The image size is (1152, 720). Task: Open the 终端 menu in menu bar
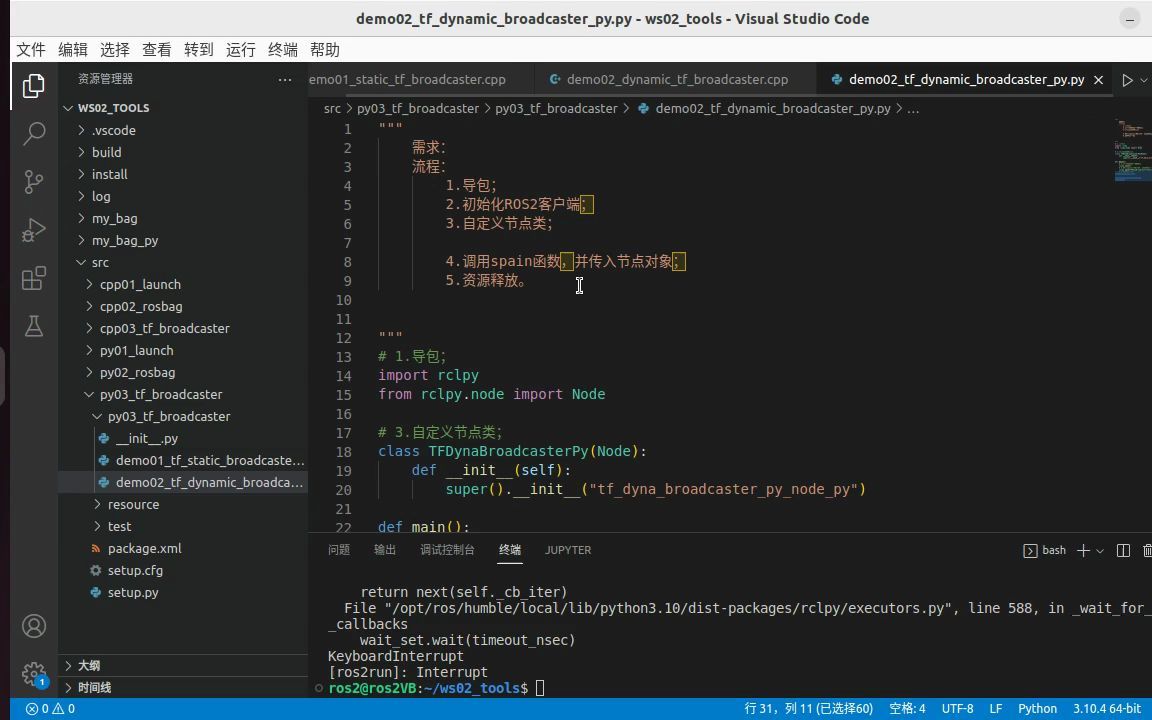coord(283,49)
